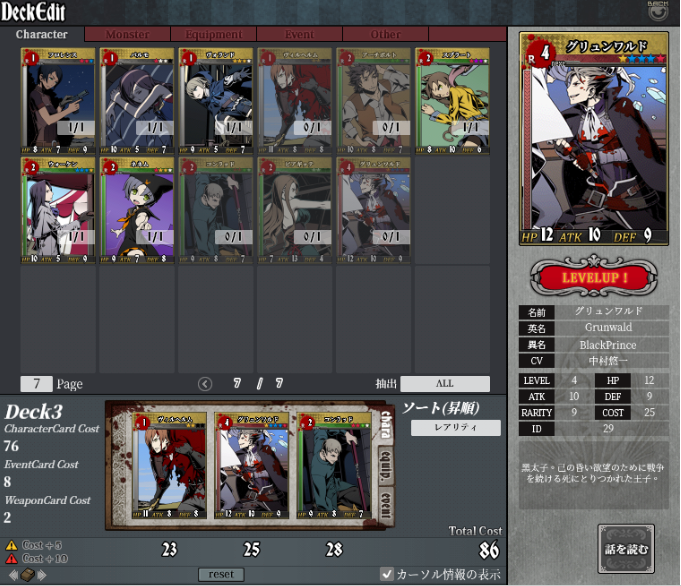Click the Cost +10 label
This screenshot has height=586, width=681.
[x=45, y=559]
